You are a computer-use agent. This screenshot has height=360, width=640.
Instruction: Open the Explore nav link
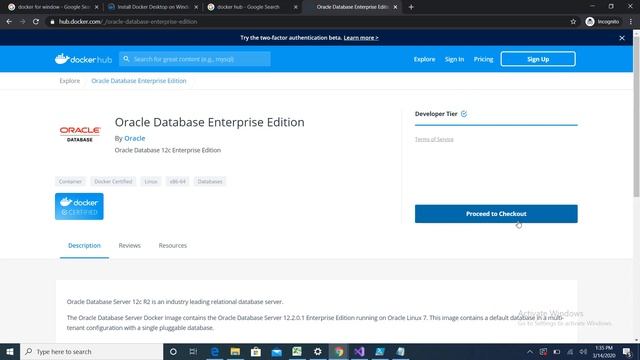click(424, 59)
